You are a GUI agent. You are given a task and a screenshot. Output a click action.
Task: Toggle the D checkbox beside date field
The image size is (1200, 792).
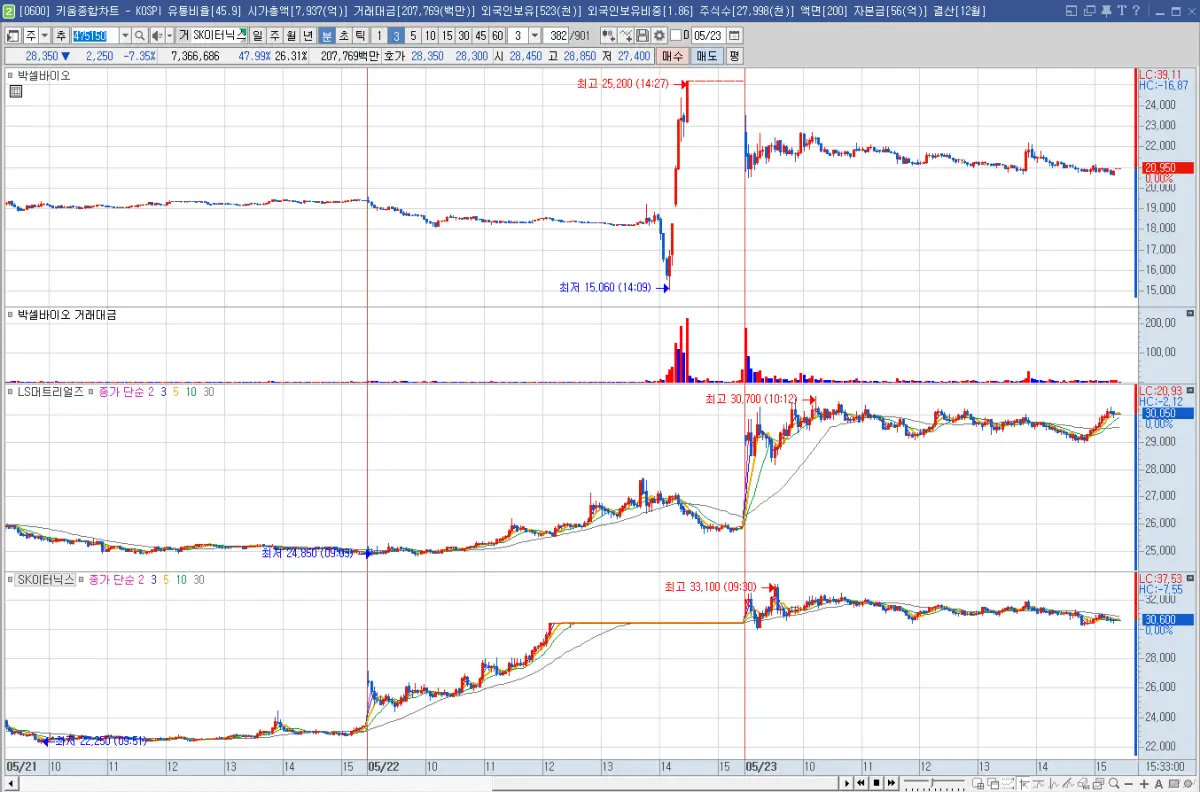coord(675,35)
